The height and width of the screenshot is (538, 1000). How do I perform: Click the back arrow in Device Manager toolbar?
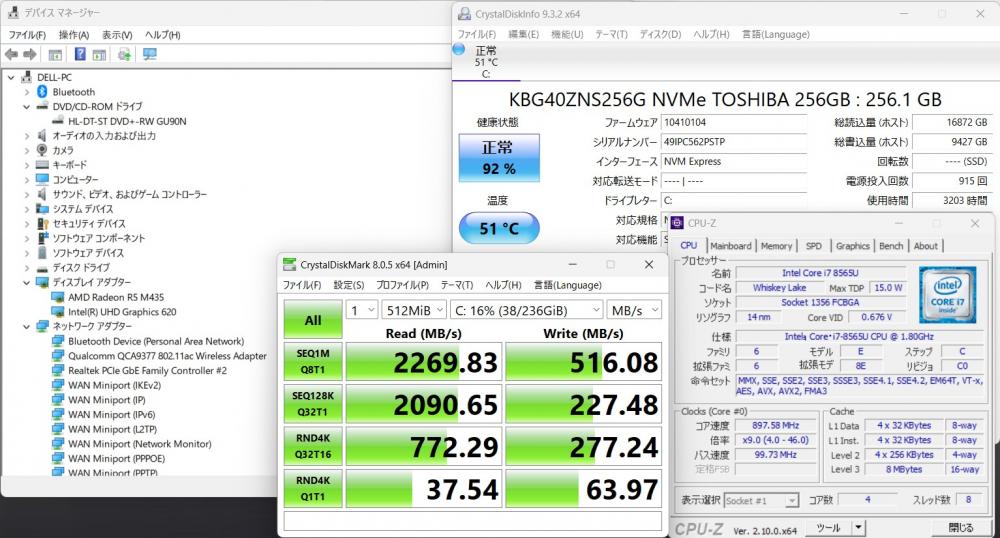click(11, 55)
